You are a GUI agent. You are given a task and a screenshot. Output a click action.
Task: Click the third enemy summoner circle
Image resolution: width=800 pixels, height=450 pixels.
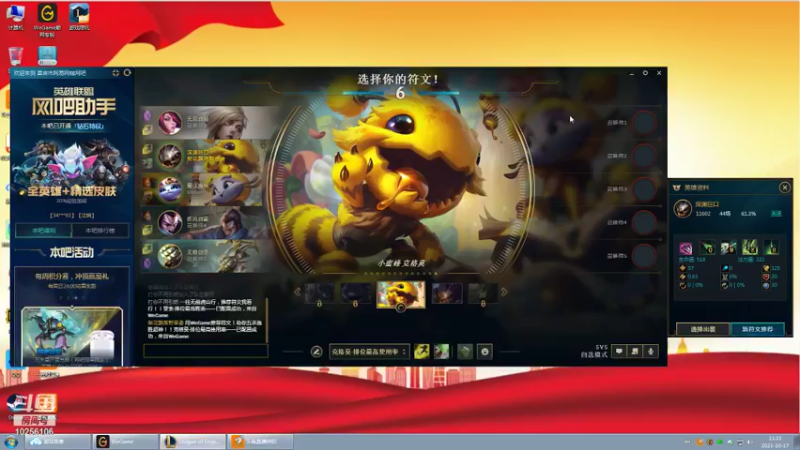coord(644,189)
